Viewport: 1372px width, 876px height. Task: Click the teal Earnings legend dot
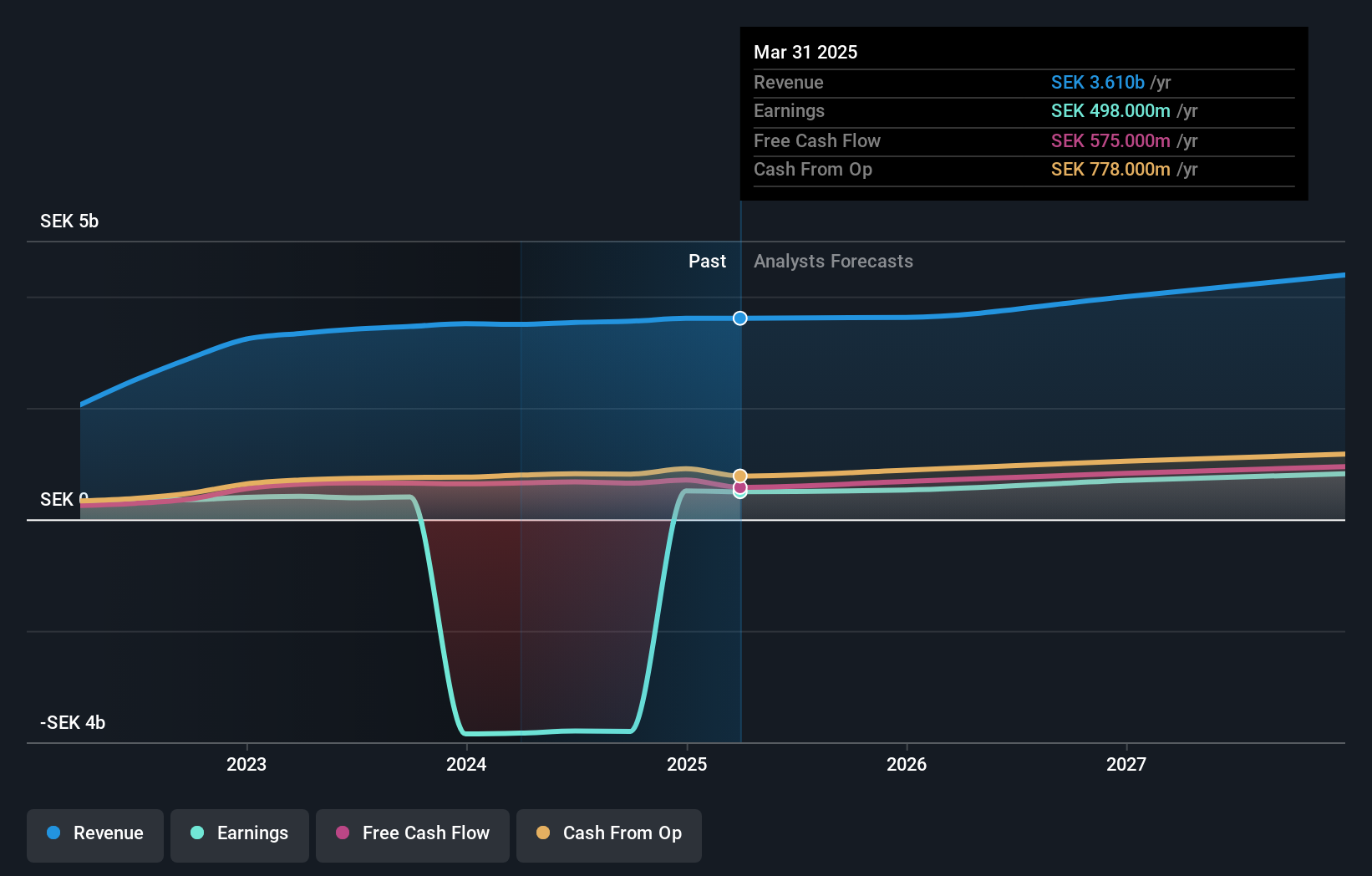[x=197, y=833]
